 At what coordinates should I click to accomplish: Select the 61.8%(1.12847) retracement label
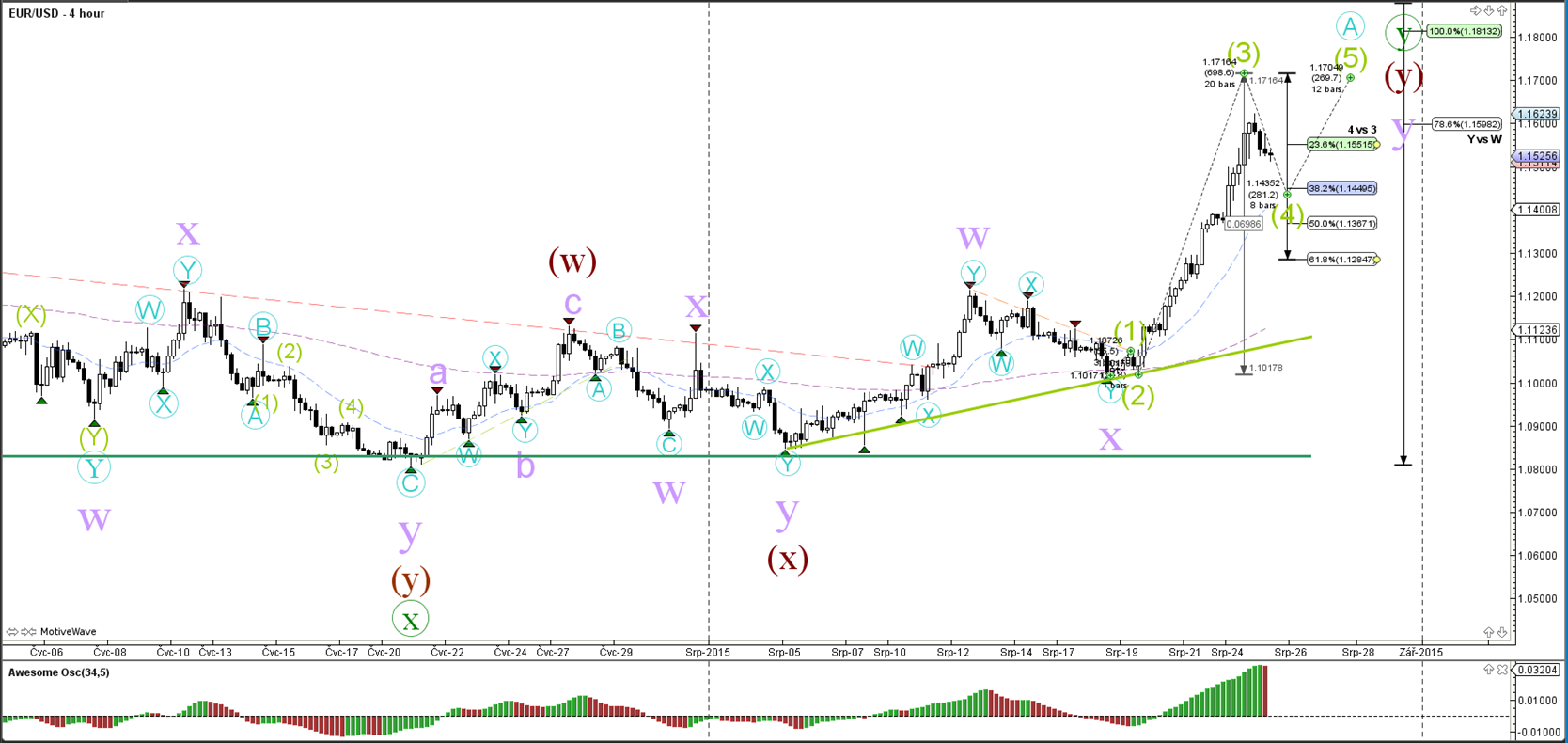(1341, 260)
